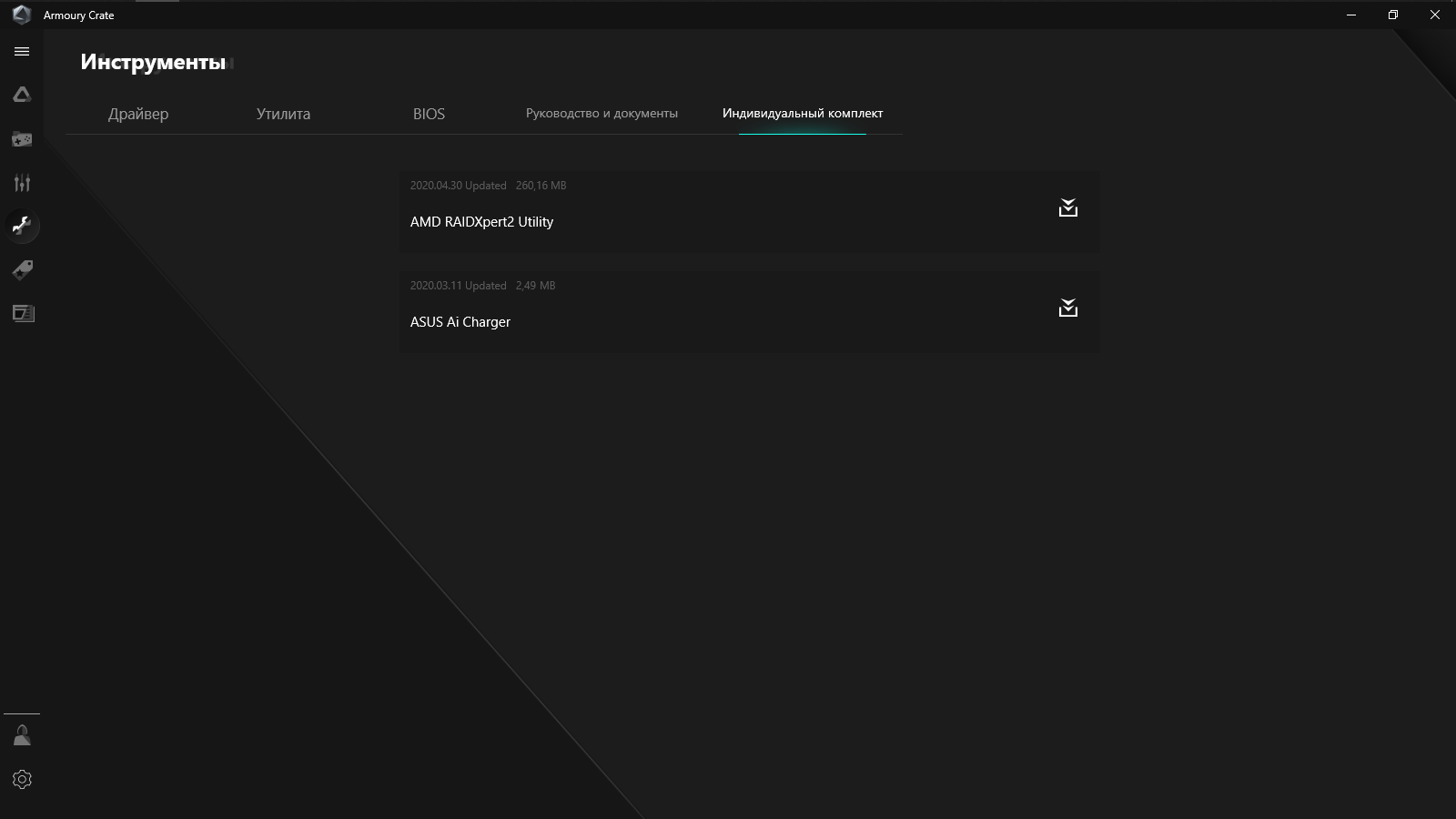Switch to the Драйвер tab
Screen dimensions: 1456x819
pyautogui.click(x=138, y=114)
